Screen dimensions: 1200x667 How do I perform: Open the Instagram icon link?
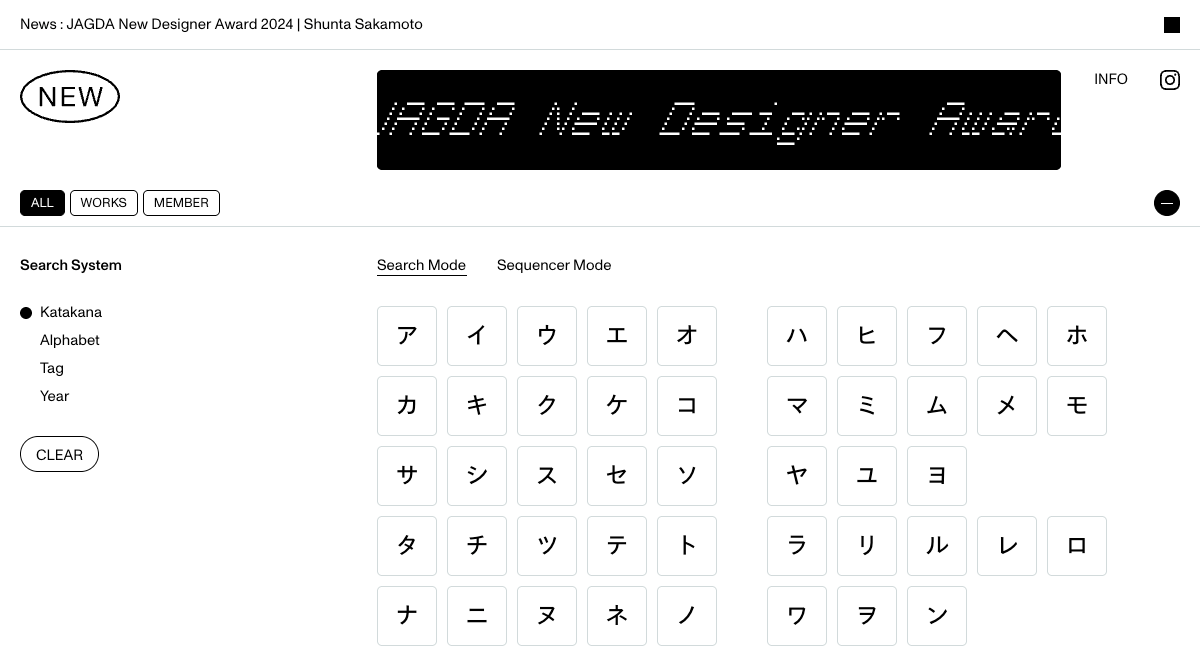point(1170,80)
